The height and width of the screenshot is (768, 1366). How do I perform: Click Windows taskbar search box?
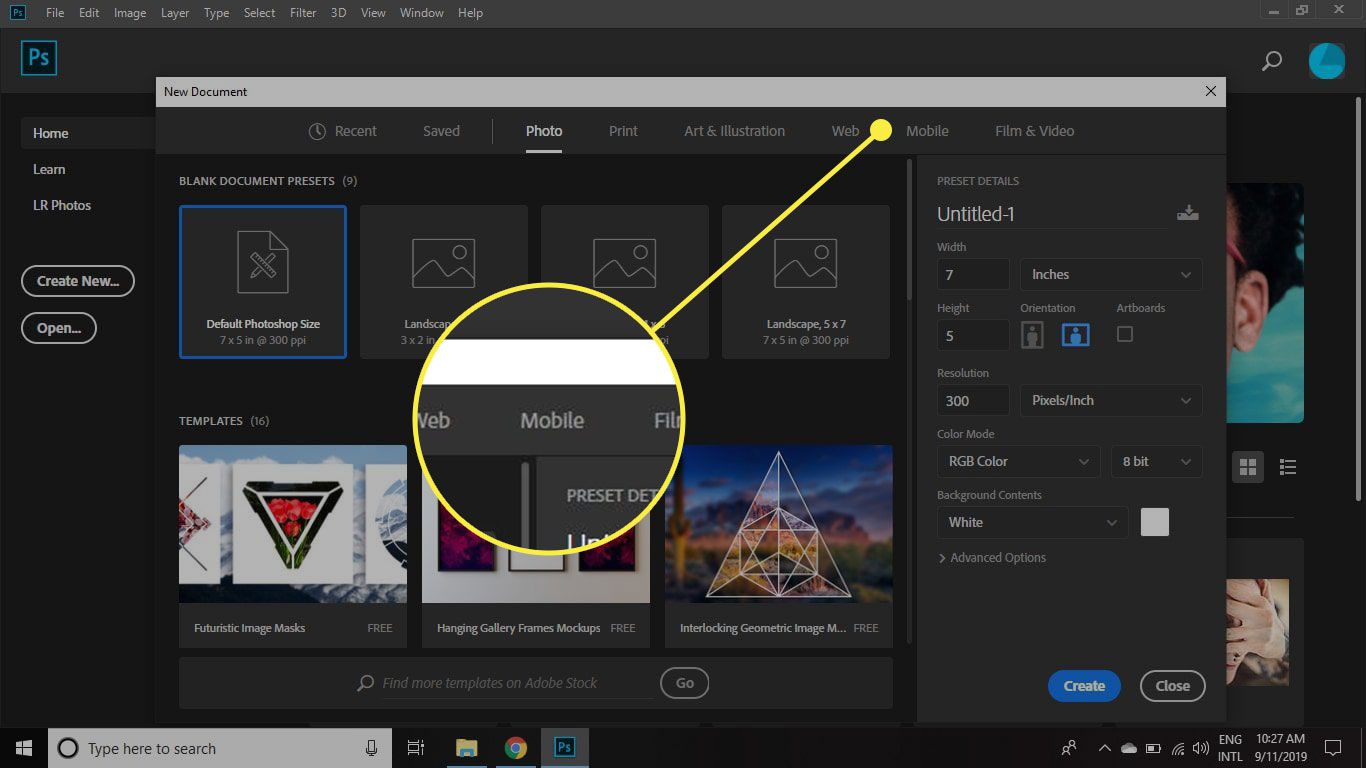[x=218, y=748]
